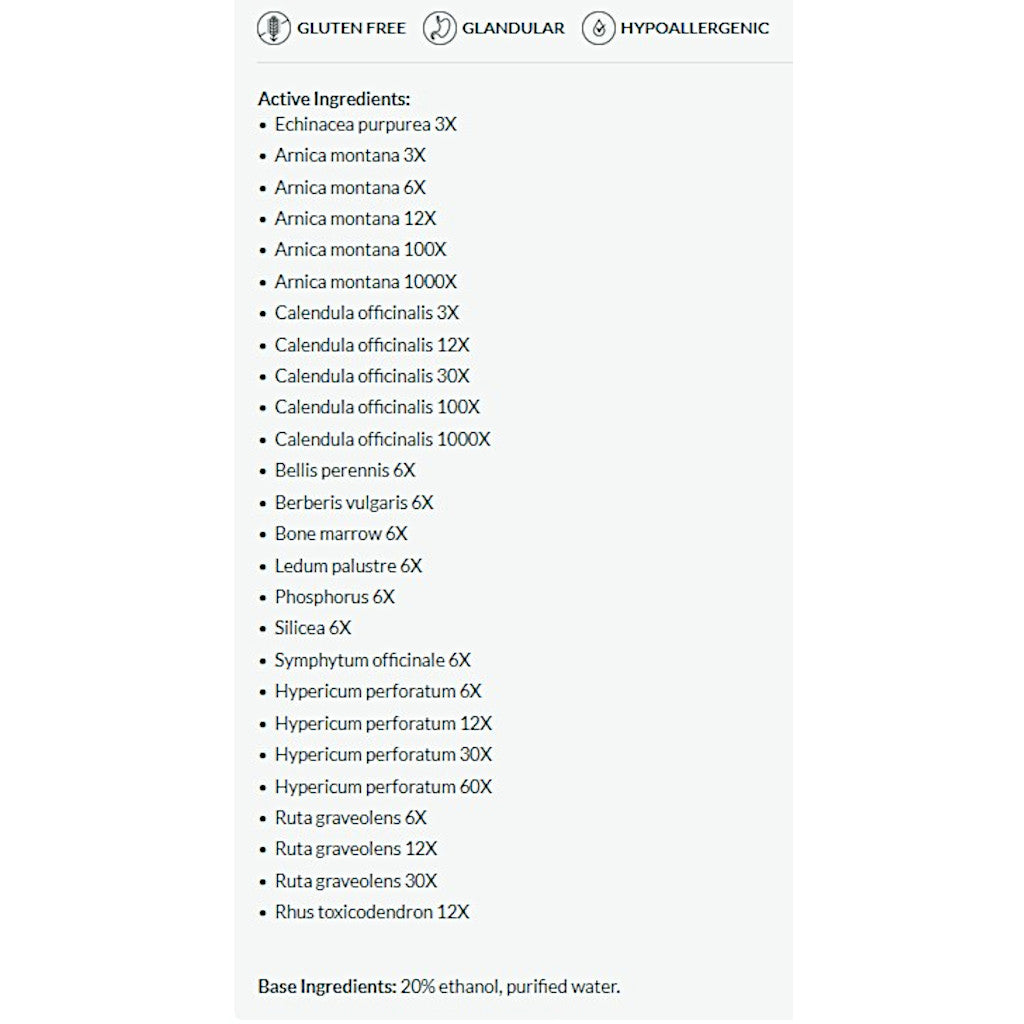Select the Bone marrow 6X entry
The width and height of the screenshot is (1024, 1024).
tap(341, 534)
